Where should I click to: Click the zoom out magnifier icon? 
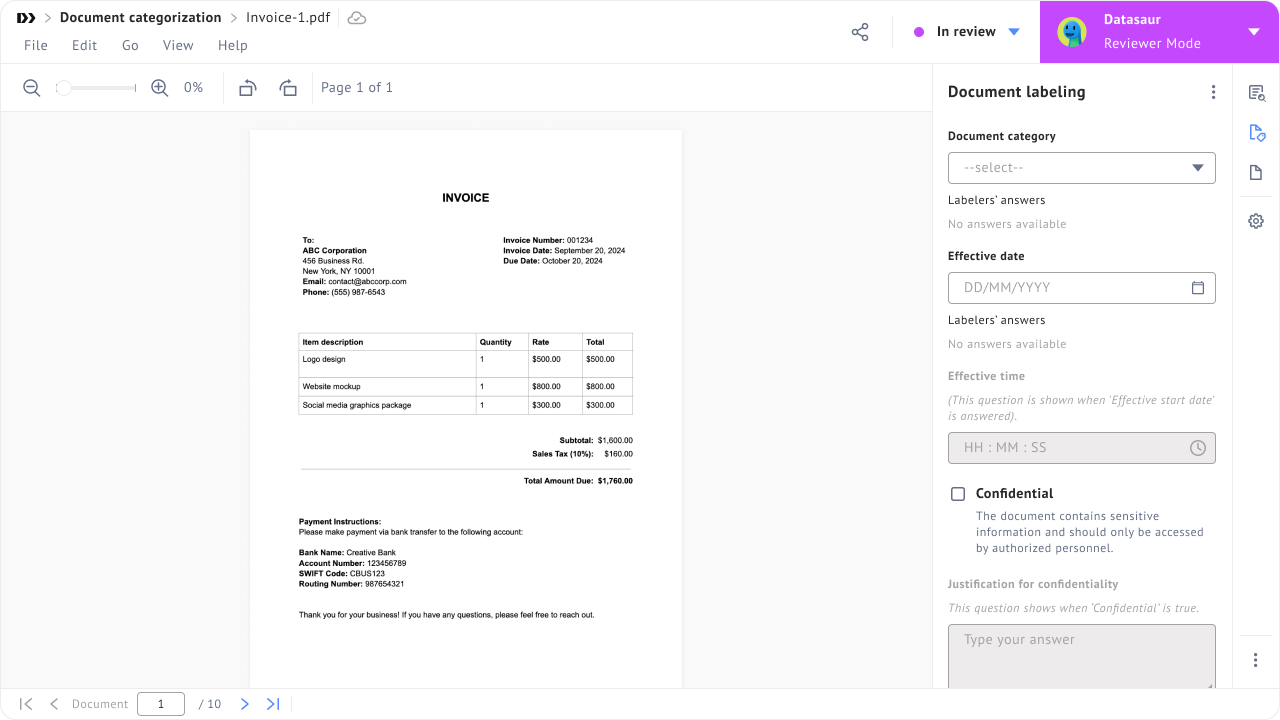[x=32, y=88]
